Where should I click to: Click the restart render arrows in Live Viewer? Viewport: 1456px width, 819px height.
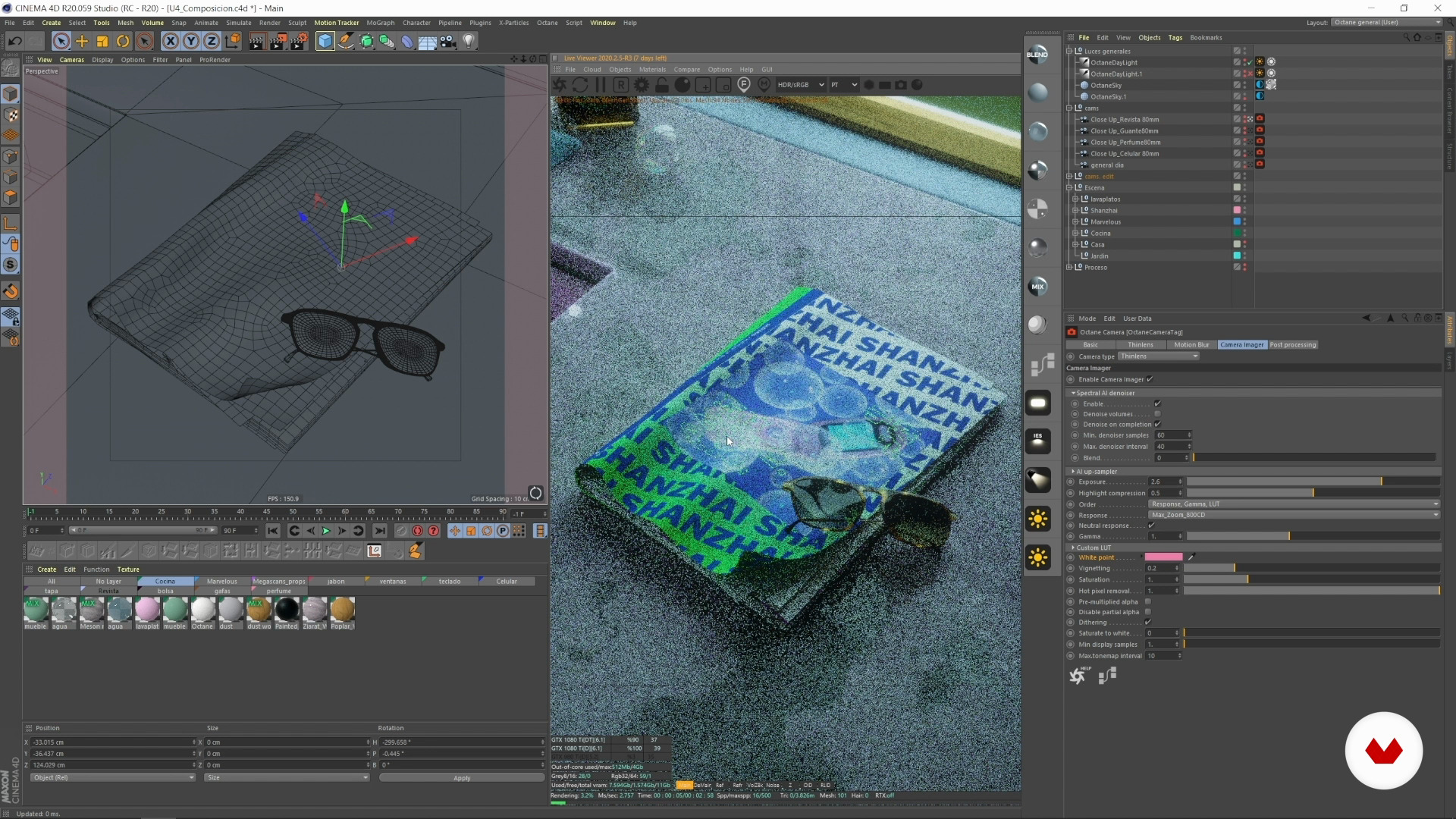point(580,85)
